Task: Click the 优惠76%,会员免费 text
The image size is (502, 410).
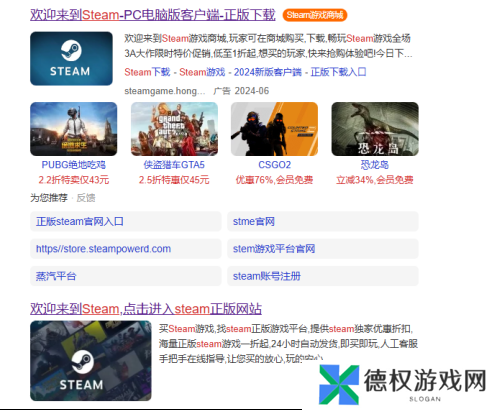Action: (x=274, y=180)
